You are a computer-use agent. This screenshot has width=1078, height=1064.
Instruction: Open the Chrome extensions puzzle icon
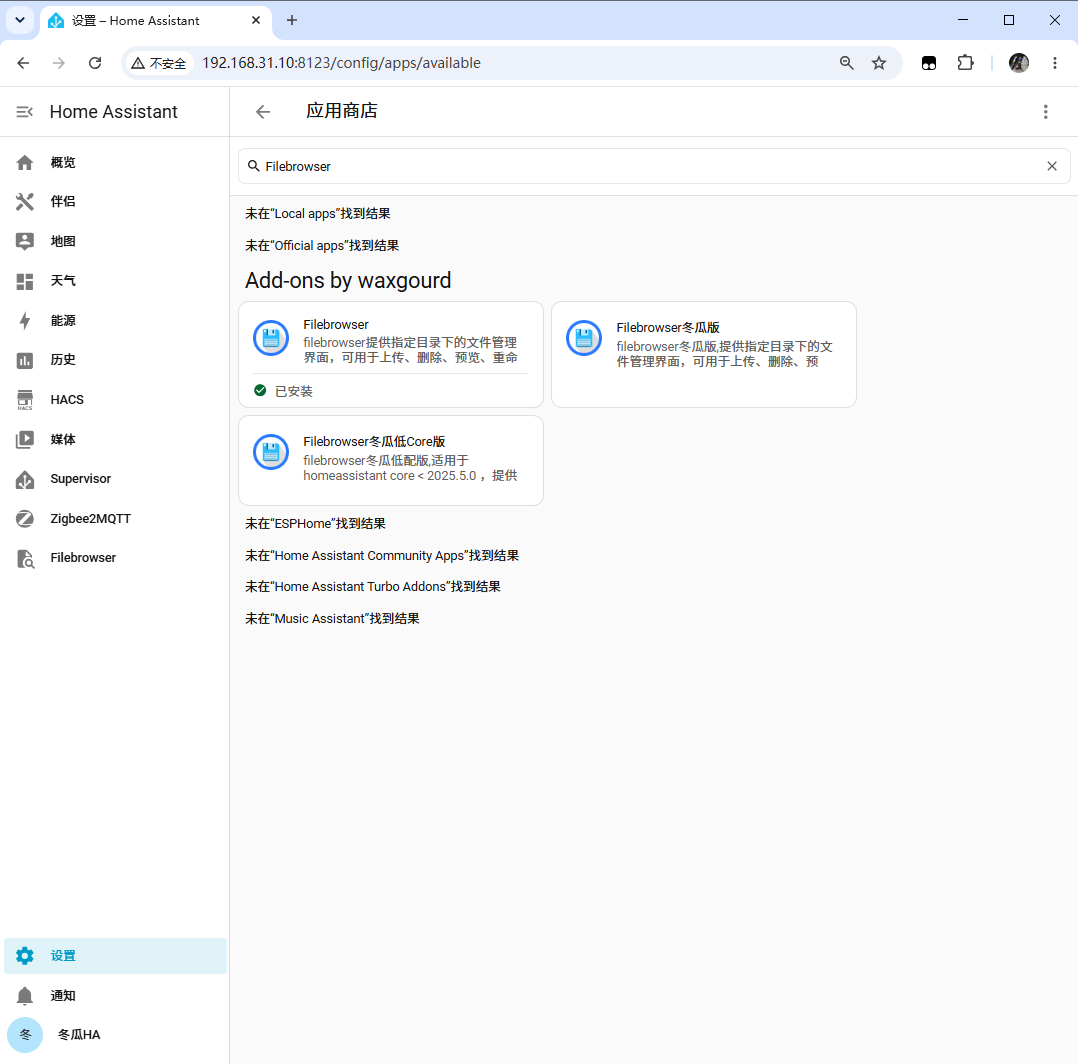pyautogui.click(x=965, y=63)
